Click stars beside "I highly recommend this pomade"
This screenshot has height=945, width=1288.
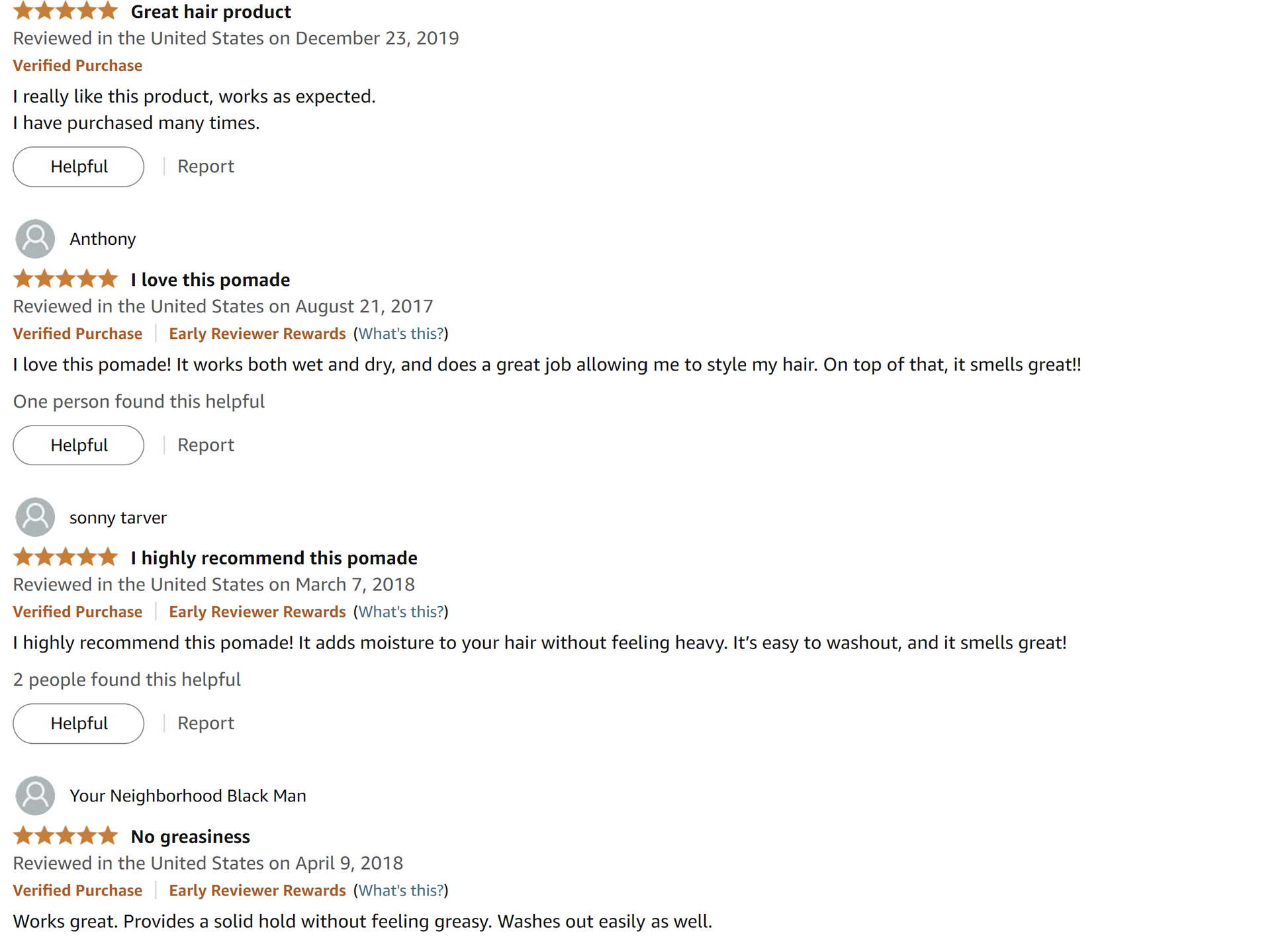[65, 558]
